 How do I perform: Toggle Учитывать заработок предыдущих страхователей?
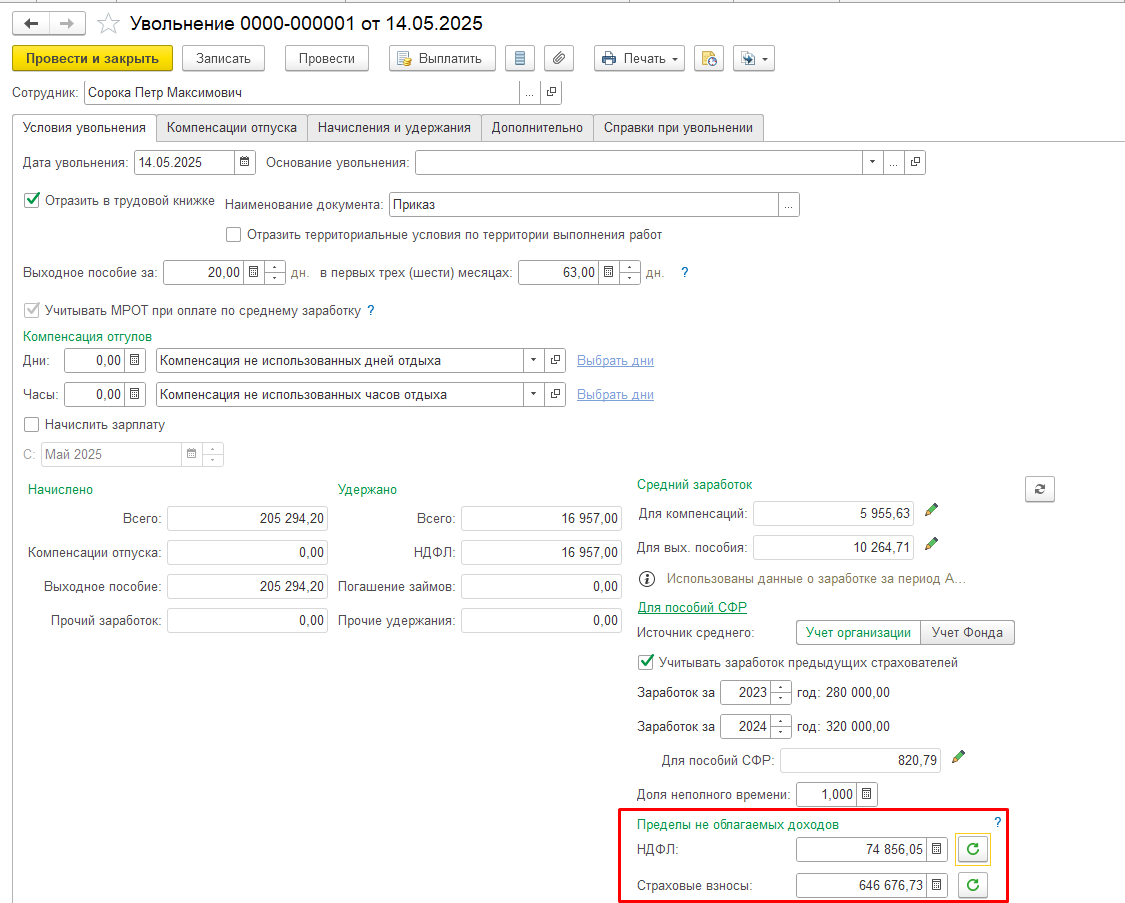point(646,662)
